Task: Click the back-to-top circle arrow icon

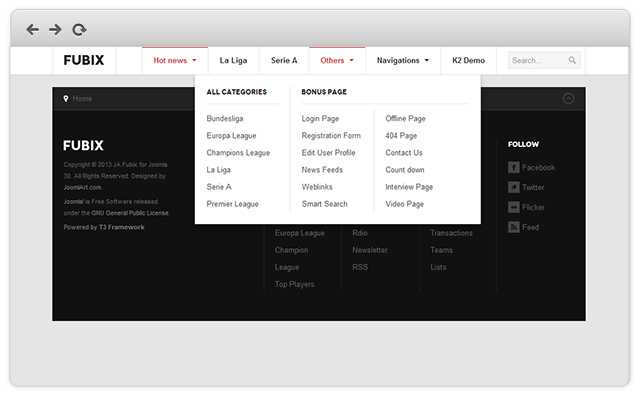Action: point(568,98)
